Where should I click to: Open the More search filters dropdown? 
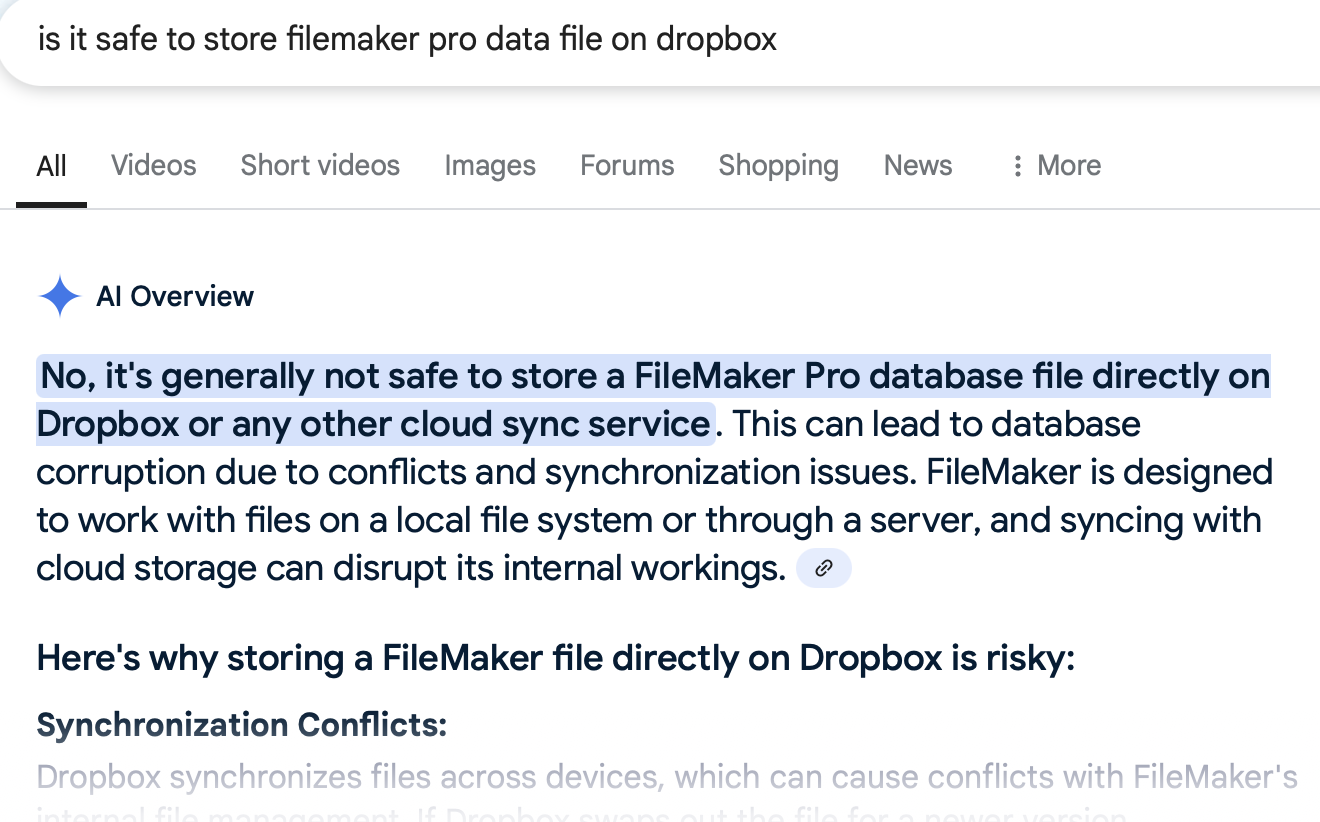coord(1056,166)
